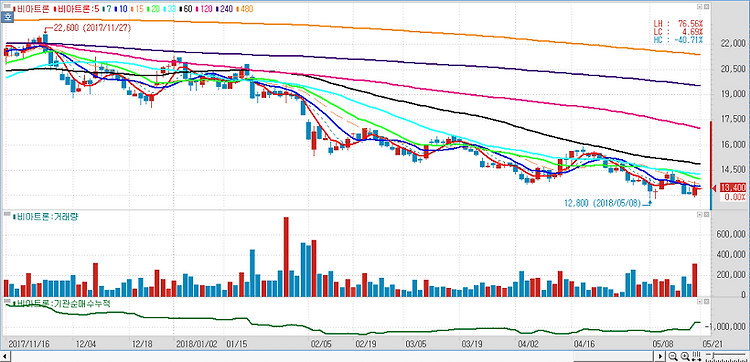Click the bar spacing arrows icon
The height and width of the screenshot is (362, 750).
pos(696,356)
